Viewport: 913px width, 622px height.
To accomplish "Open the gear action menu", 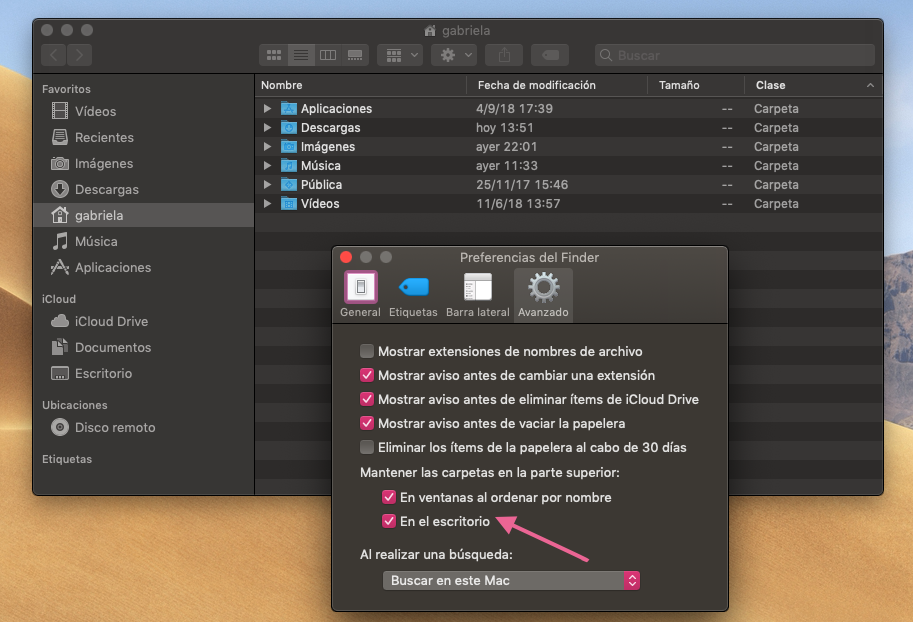I will (x=454, y=55).
